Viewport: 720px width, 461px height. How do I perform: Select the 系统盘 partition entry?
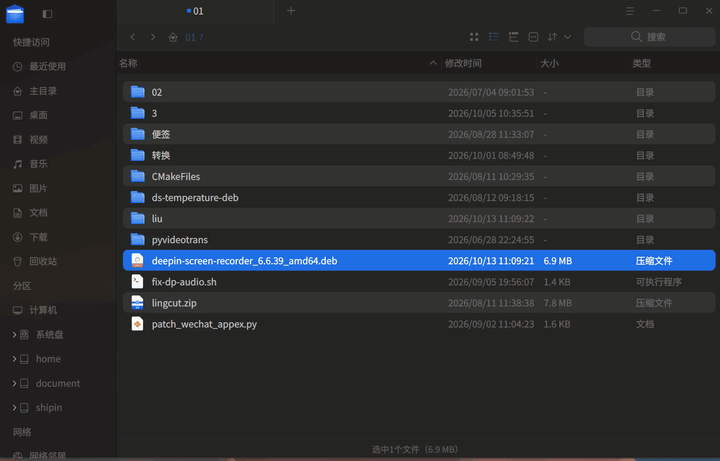(50, 335)
